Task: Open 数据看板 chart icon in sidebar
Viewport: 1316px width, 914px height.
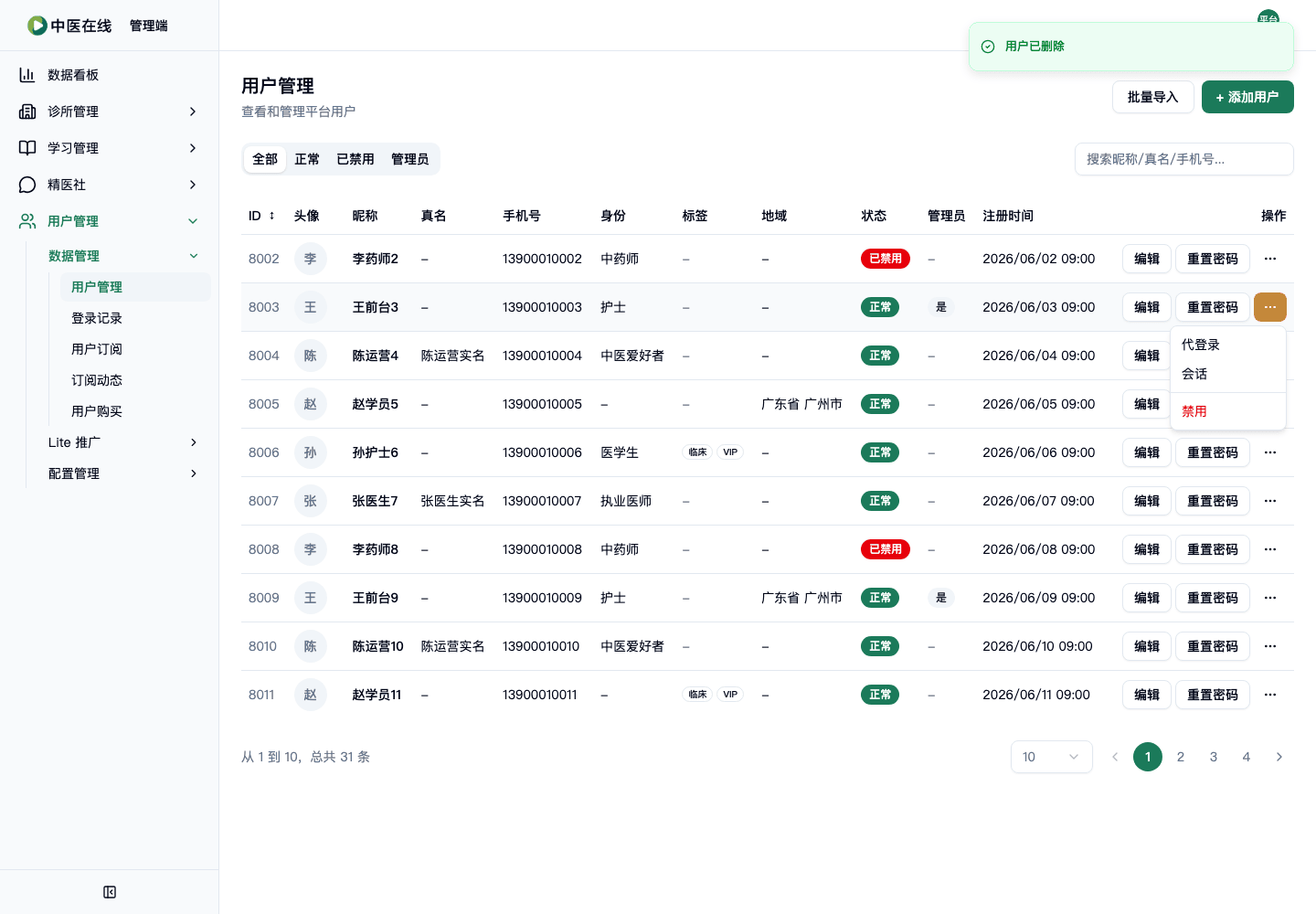Action: [x=27, y=75]
